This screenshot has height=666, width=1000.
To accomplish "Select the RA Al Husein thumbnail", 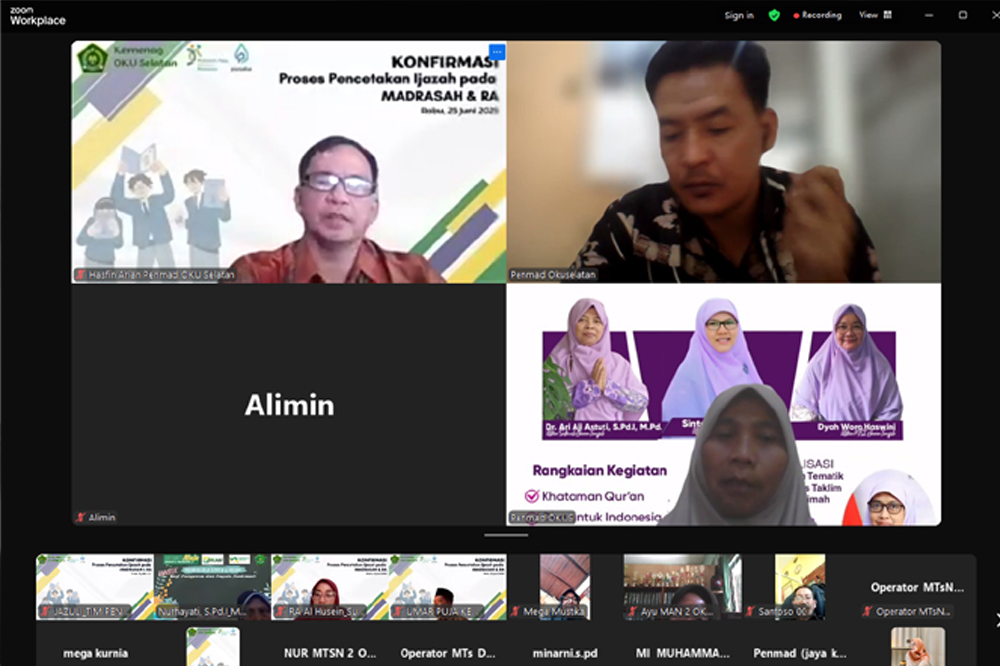I will point(330,587).
